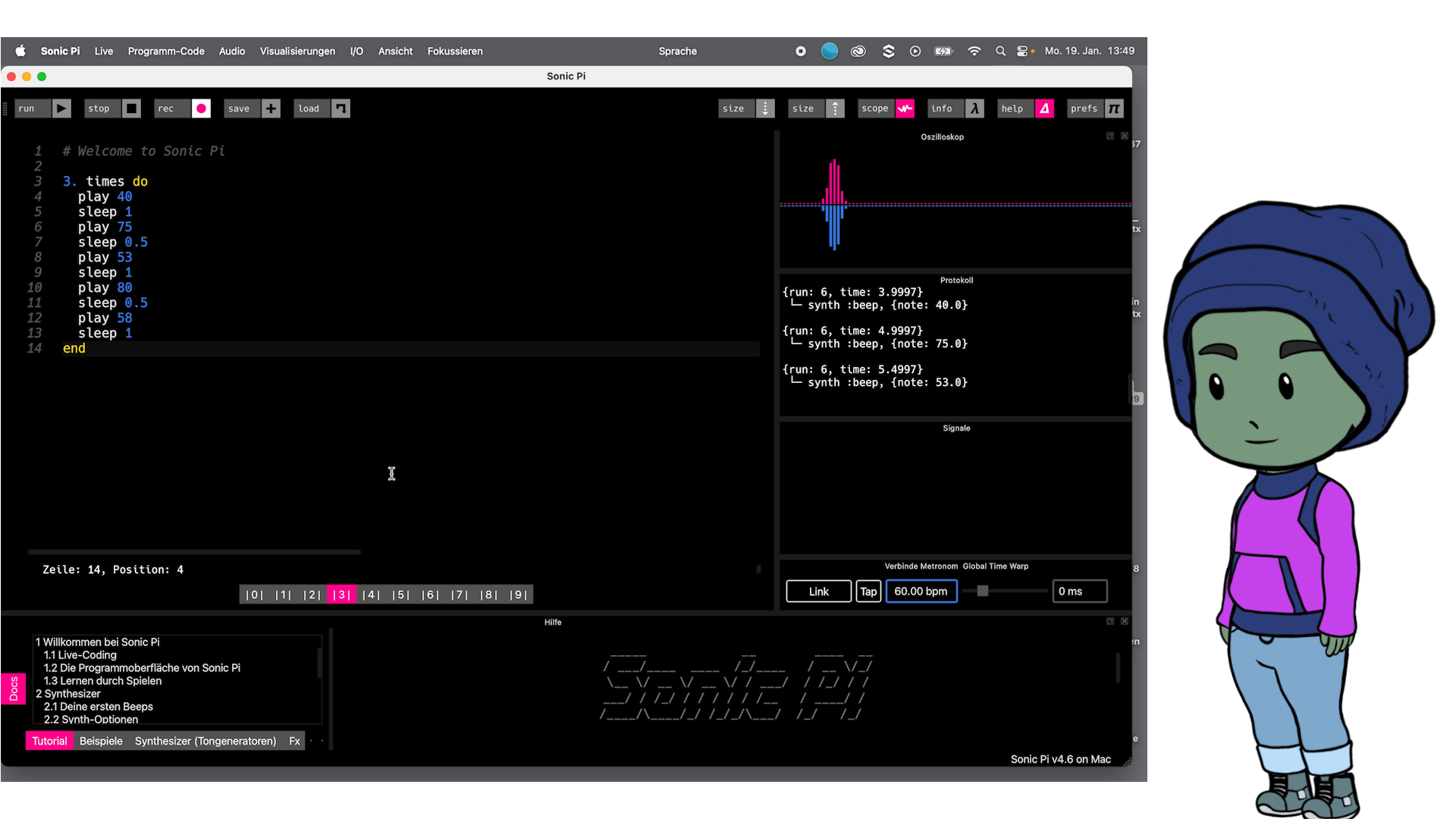
Task: Switch to the Beispiele tab
Action: coord(101,741)
